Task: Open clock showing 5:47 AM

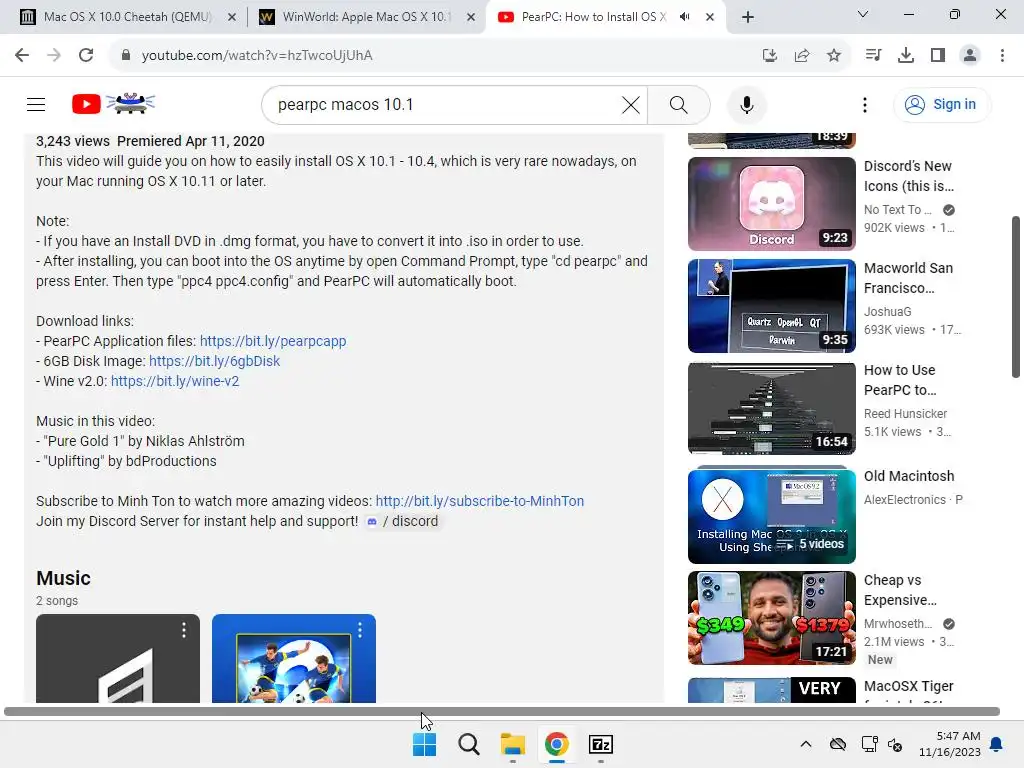Action: tap(950, 744)
